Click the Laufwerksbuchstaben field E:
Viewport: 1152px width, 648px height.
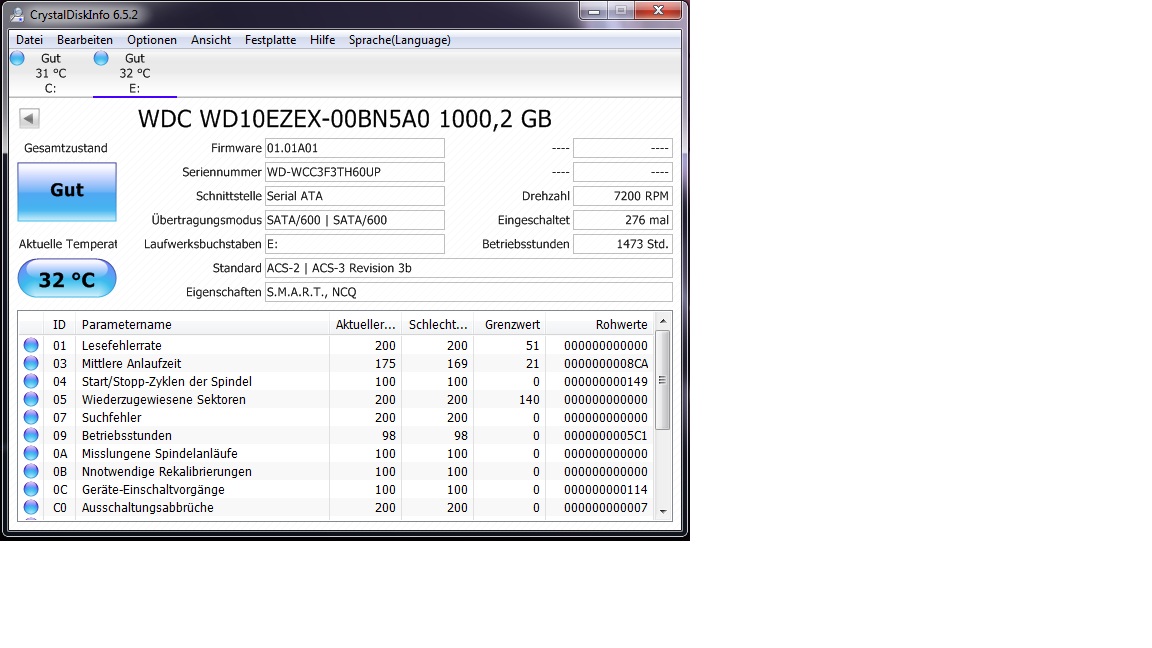pos(355,244)
